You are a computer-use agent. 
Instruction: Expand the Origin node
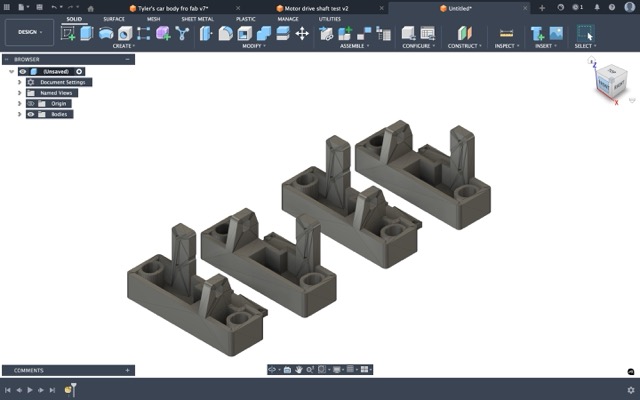(x=19, y=104)
